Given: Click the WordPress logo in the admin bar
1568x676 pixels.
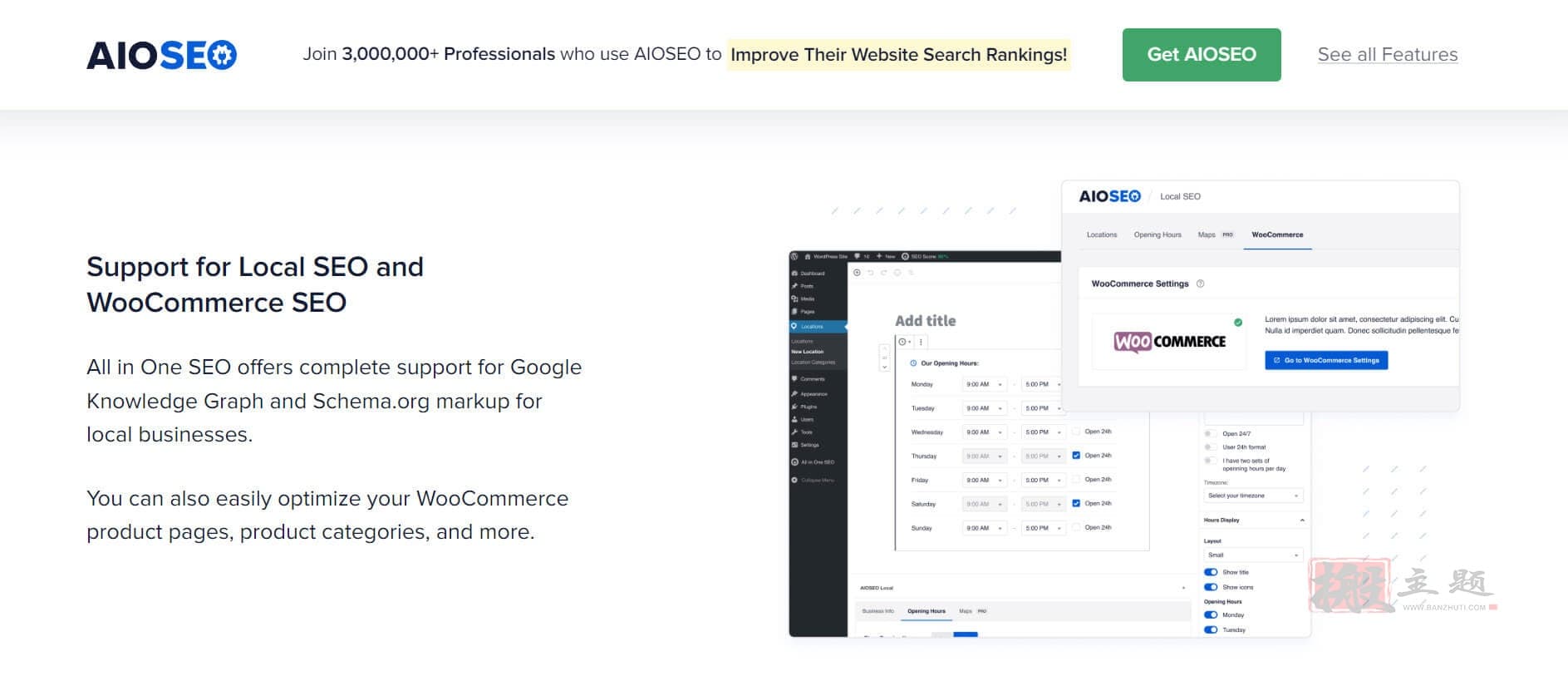Looking at the screenshot, I should (794, 256).
